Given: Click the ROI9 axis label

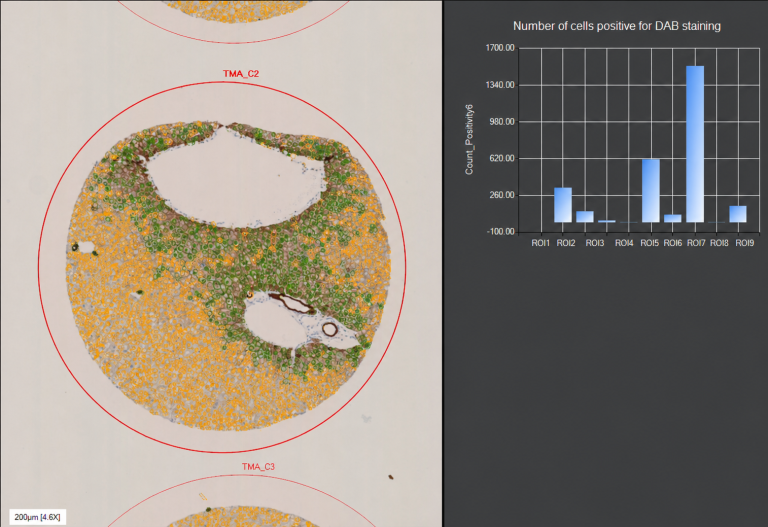Looking at the screenshot, I should pos(744,243).
